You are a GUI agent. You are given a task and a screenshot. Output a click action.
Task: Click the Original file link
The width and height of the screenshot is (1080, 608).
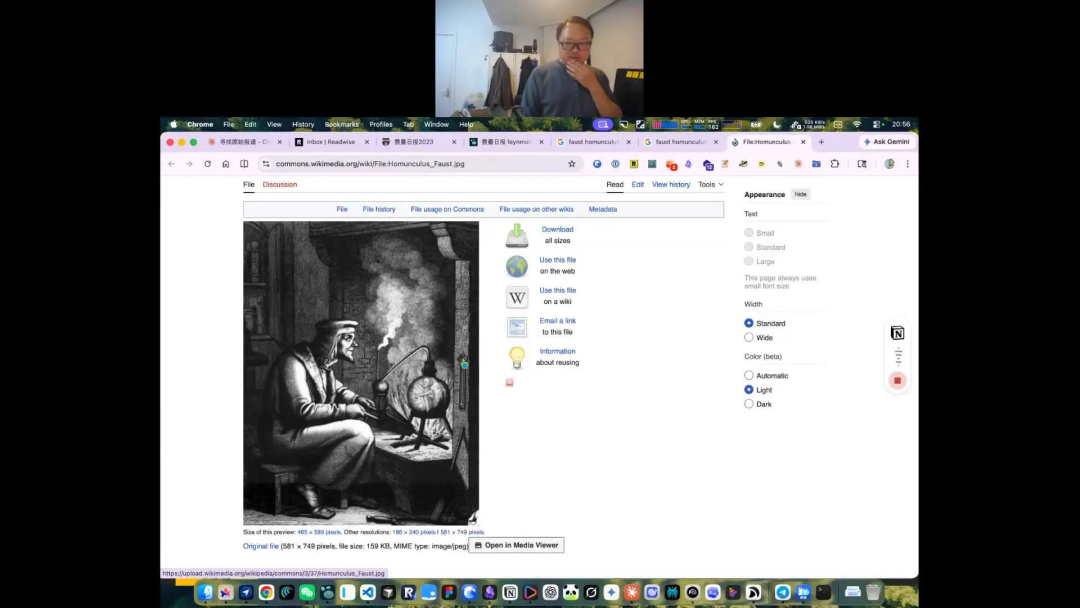(x=260, y=546)
